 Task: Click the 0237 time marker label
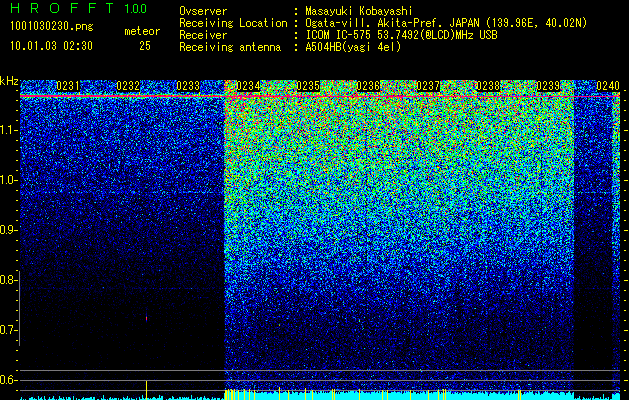(x=428, y=86)
